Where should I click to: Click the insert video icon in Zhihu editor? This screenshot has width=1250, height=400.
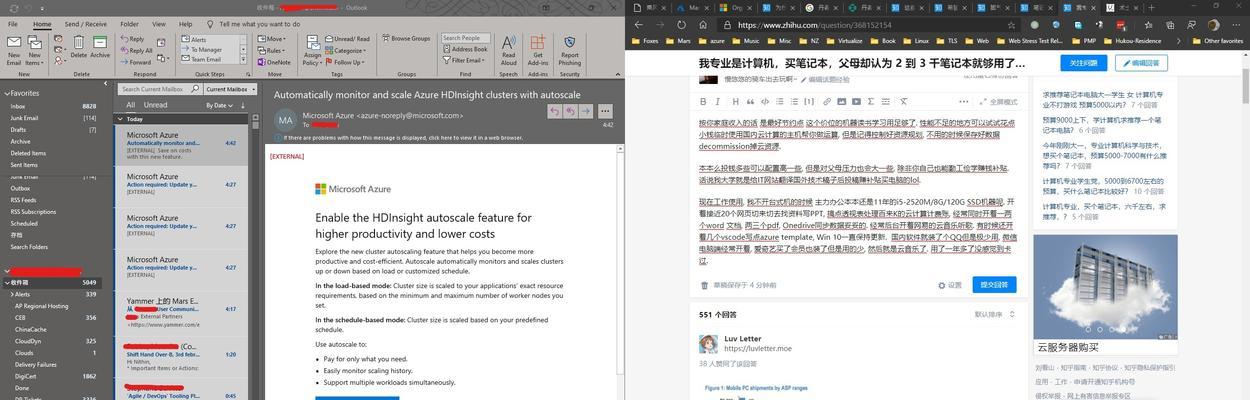tap(857, 101)
